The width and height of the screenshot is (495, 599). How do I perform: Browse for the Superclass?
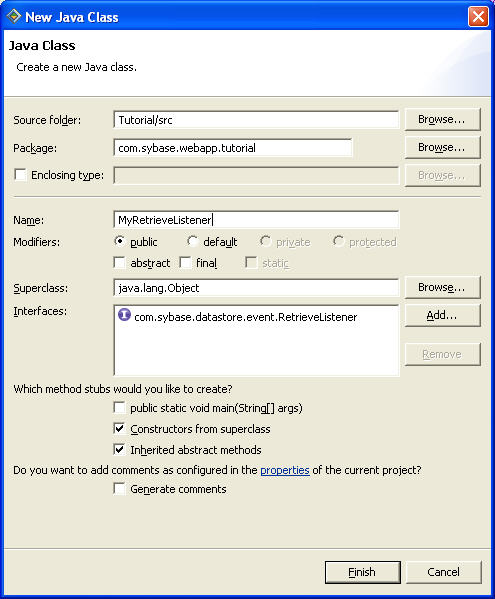442,287
